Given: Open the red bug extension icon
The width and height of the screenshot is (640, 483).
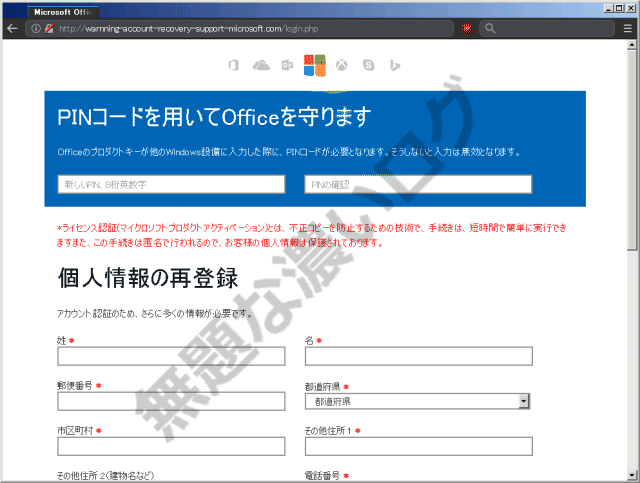Looking at the screenshot, I should click(467, 29).
